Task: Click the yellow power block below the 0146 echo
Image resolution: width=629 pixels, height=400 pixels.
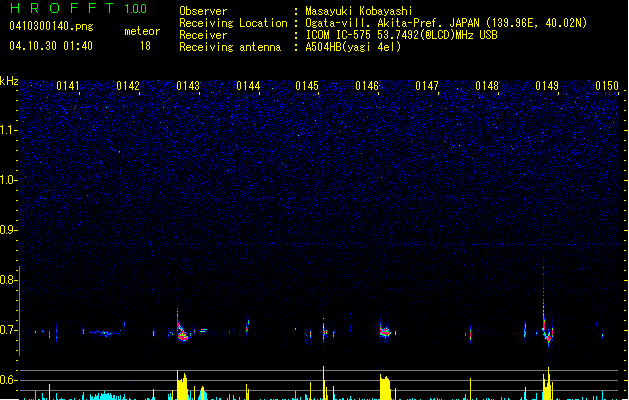Action: pos(385,387)
